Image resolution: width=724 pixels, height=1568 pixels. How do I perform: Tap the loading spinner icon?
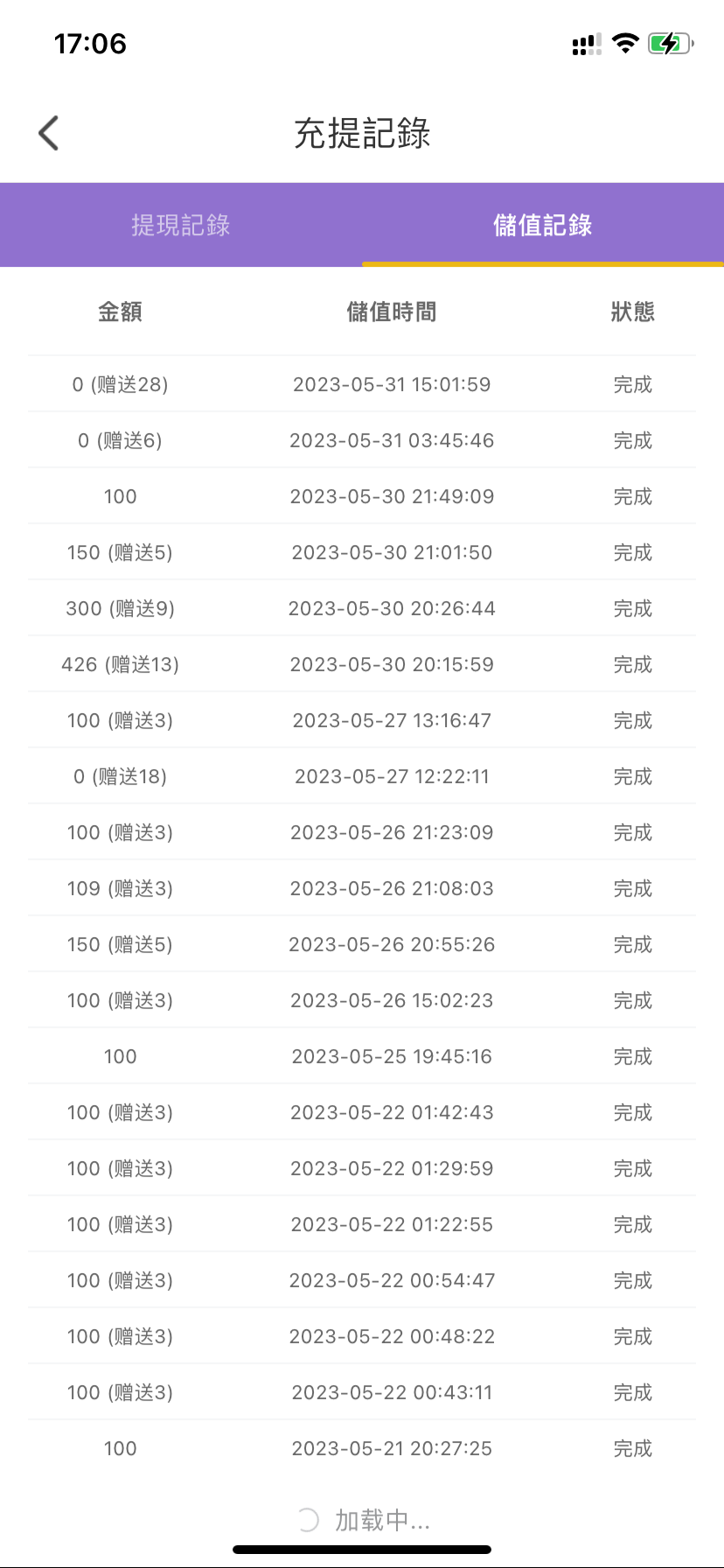point(307,1520)
